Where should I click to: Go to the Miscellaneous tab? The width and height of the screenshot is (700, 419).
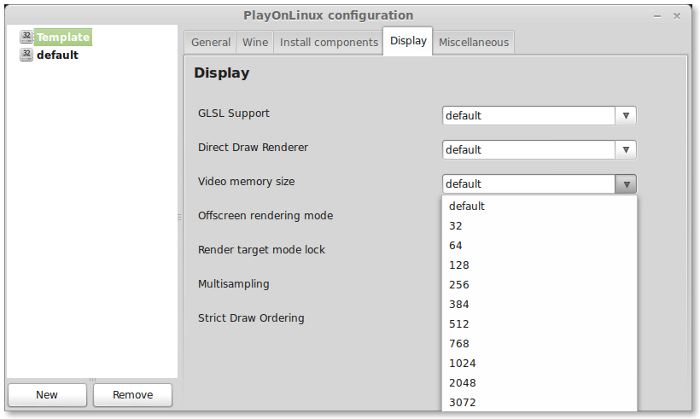(x=474, y=42)
